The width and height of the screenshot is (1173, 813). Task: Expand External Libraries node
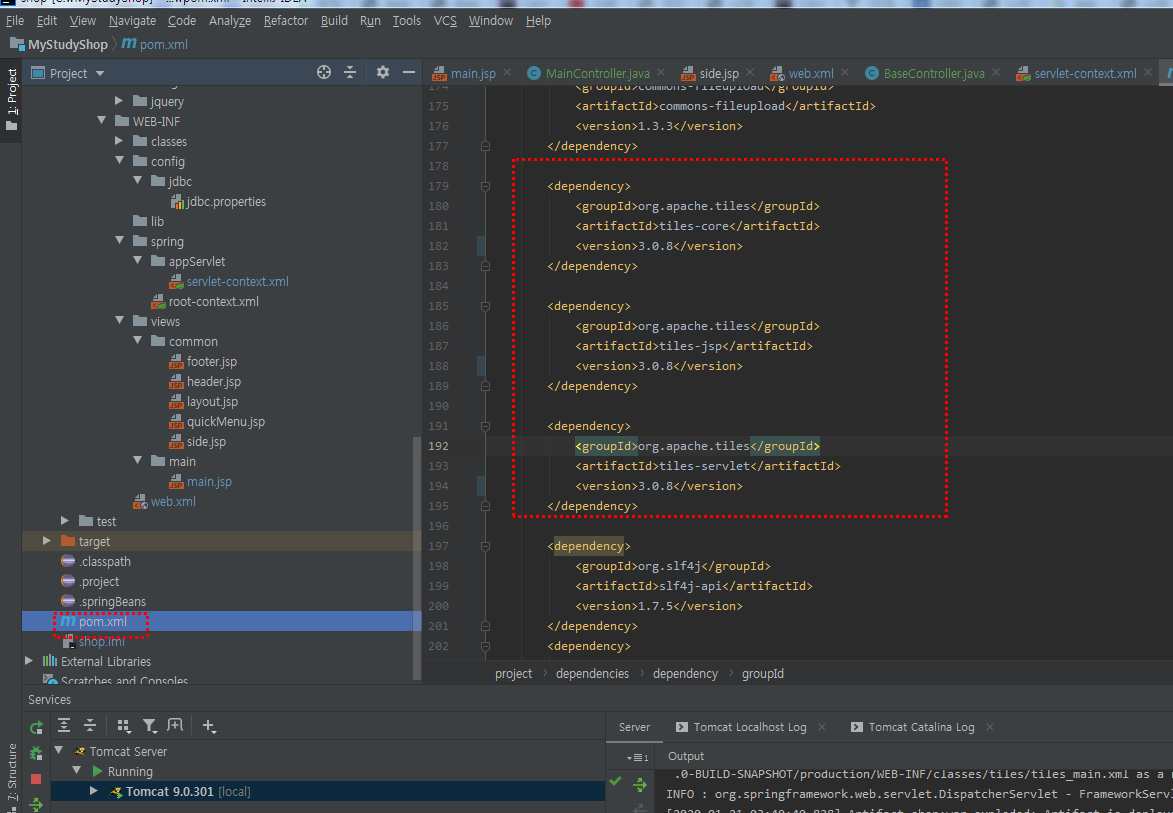click(29, 660)
